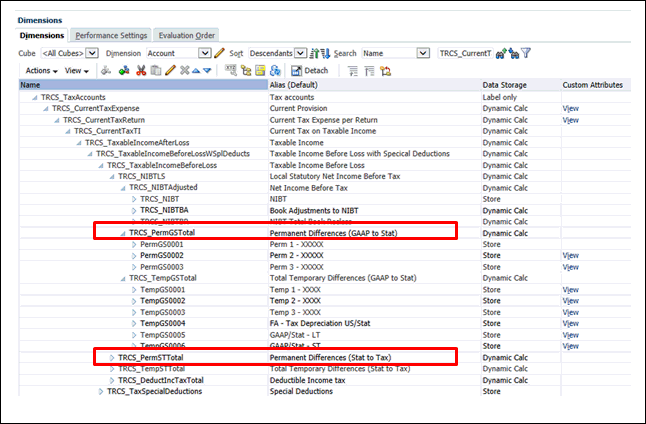Open the filter funnel icon

pos(526,53)
